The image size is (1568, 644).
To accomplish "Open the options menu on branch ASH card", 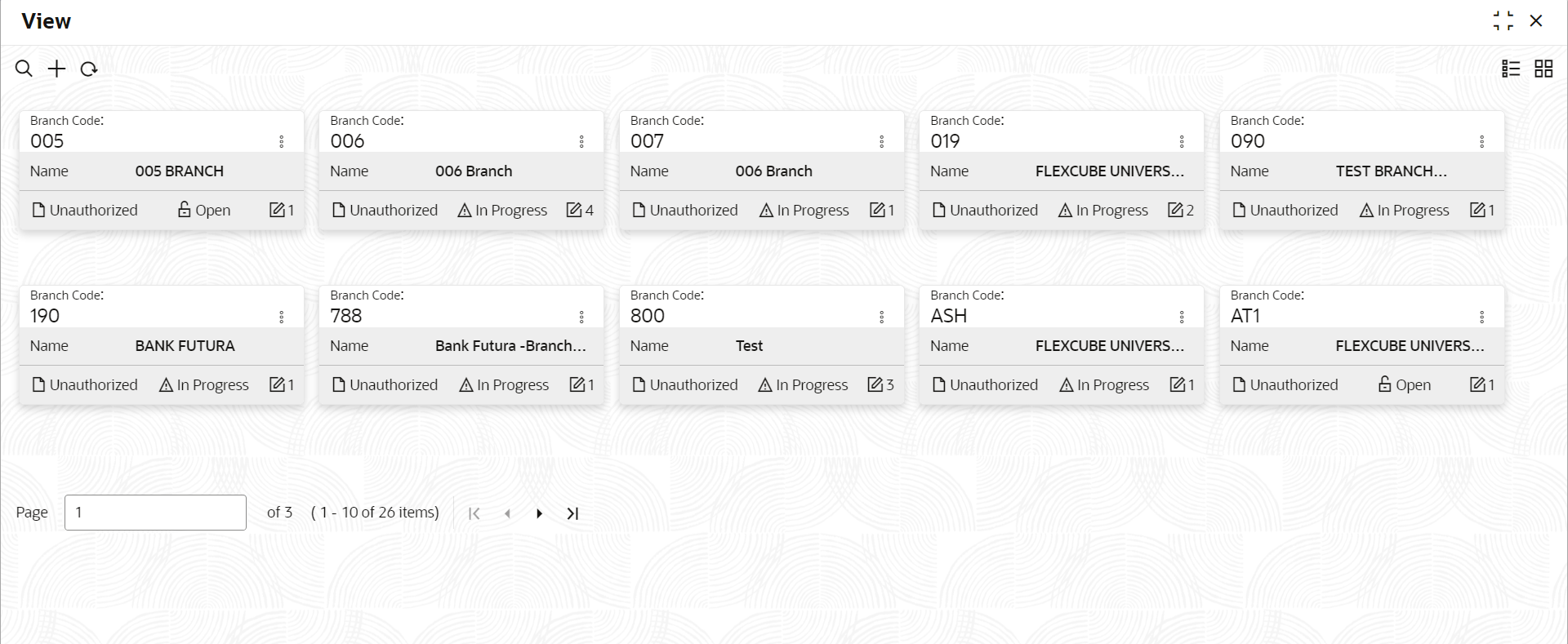I will pos(1182,317).
